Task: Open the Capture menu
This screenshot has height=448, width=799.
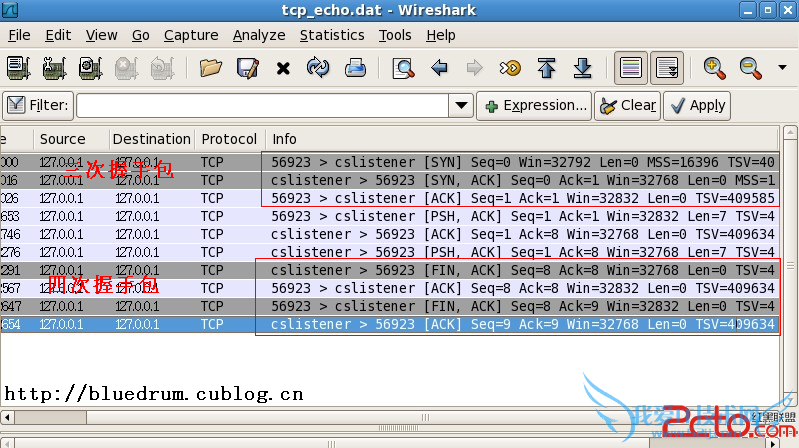Action: [191, 35]
